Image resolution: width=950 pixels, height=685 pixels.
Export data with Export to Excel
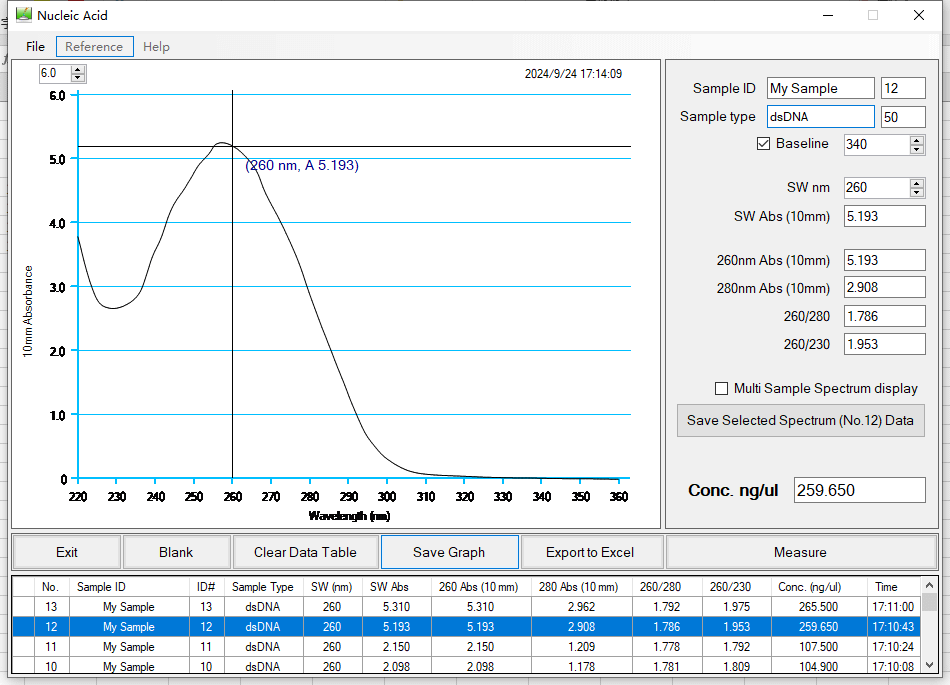click(590, 552)
